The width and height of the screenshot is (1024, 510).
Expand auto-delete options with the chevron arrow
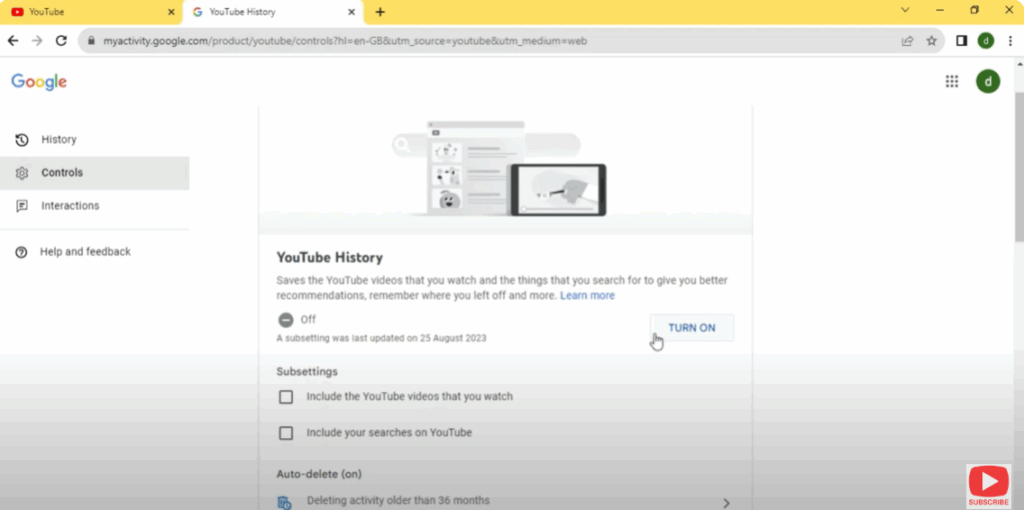click(x=726, y=503)
